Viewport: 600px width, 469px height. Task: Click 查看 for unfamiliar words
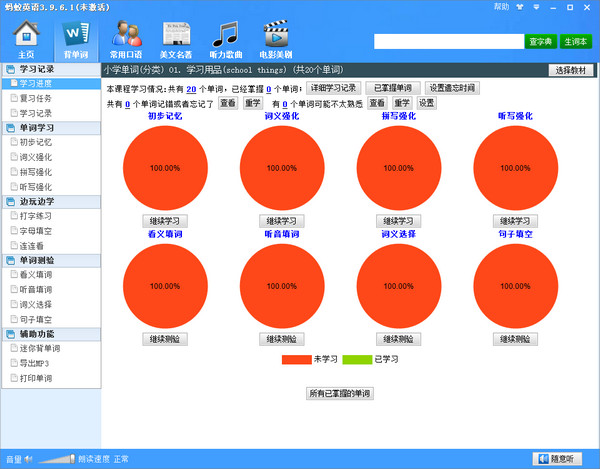(377, 103)
